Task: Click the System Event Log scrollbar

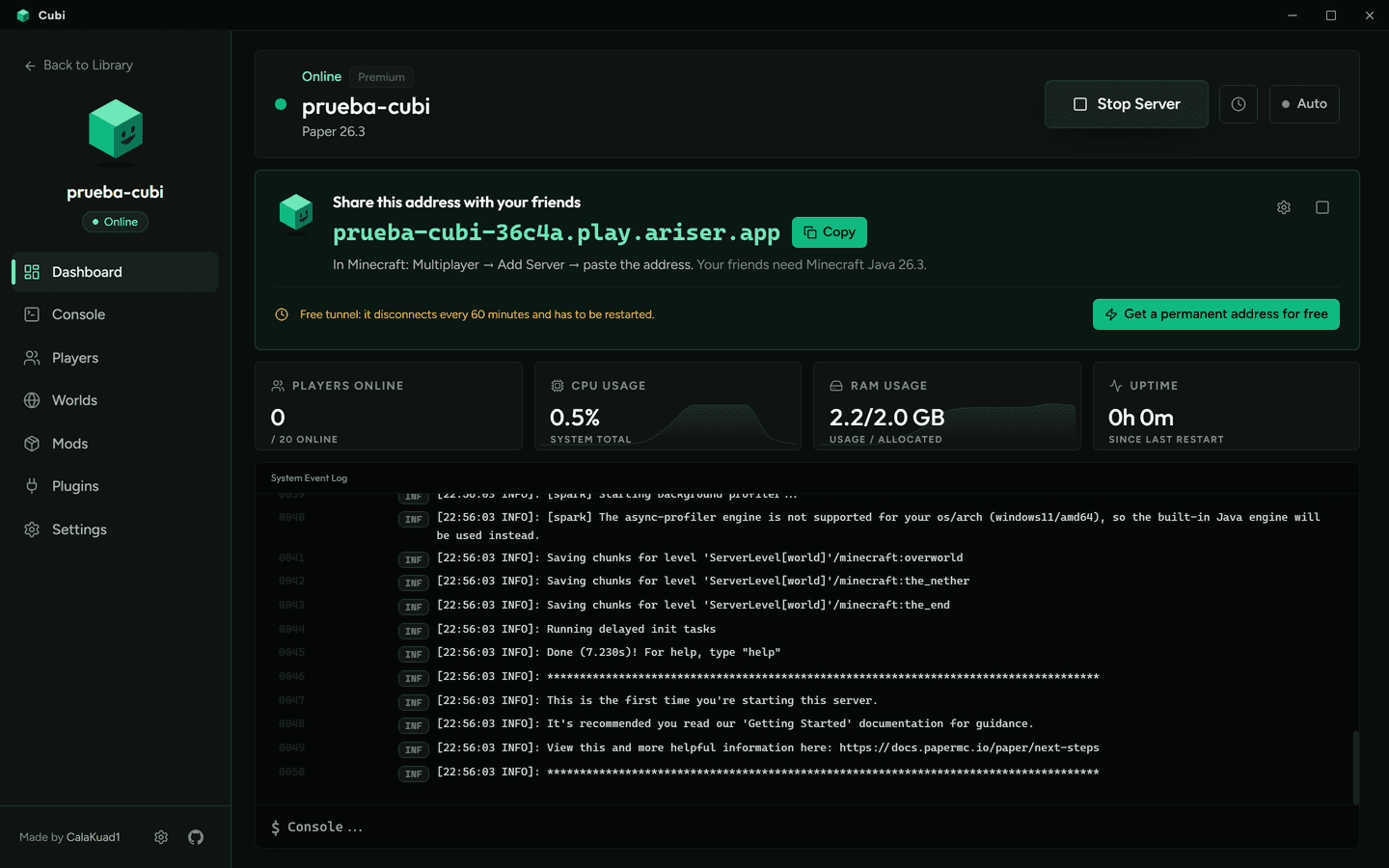Action: pyautogui.click(x=1355, y=768)
